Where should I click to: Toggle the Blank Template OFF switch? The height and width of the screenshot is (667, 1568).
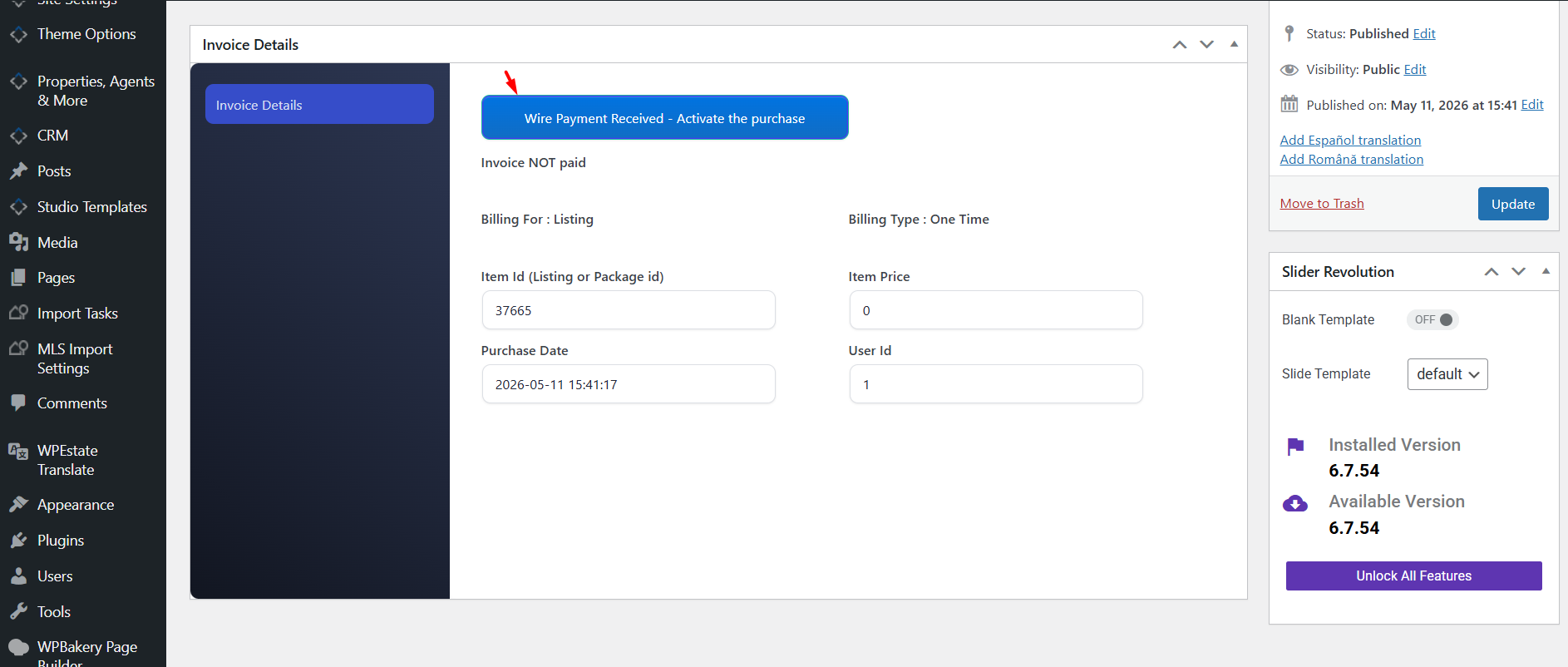click(x=1432, y=320)
